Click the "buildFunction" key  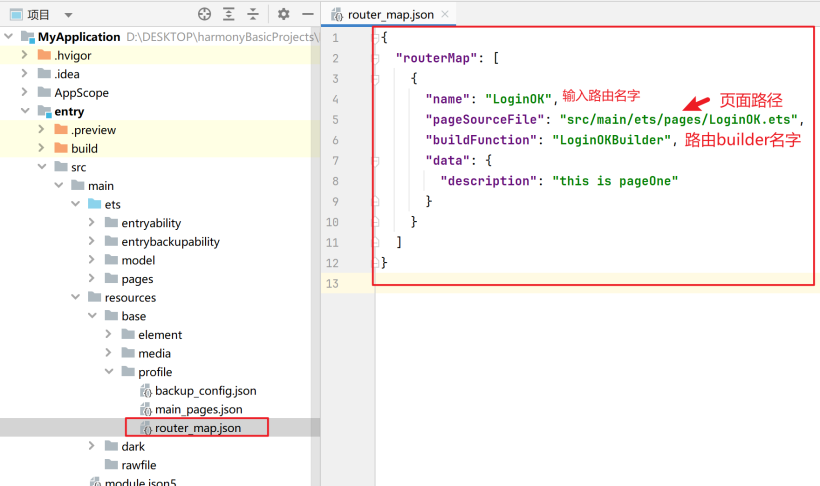481,140
